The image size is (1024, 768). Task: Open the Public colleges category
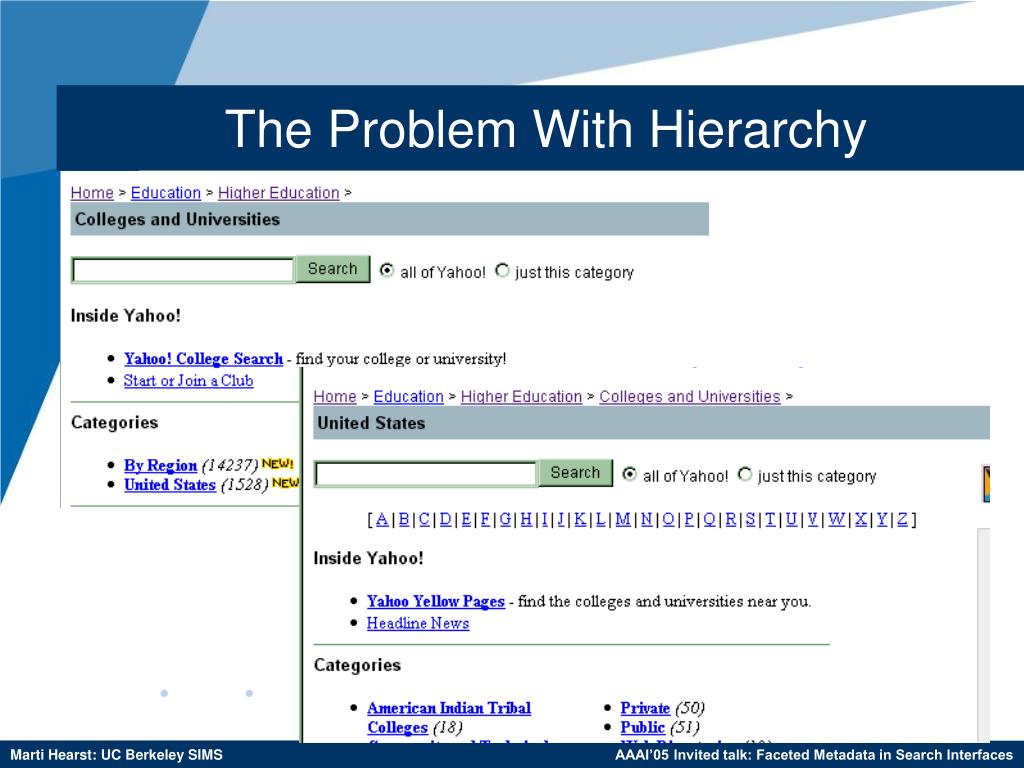pyautogui.click(x=643, y=728)
